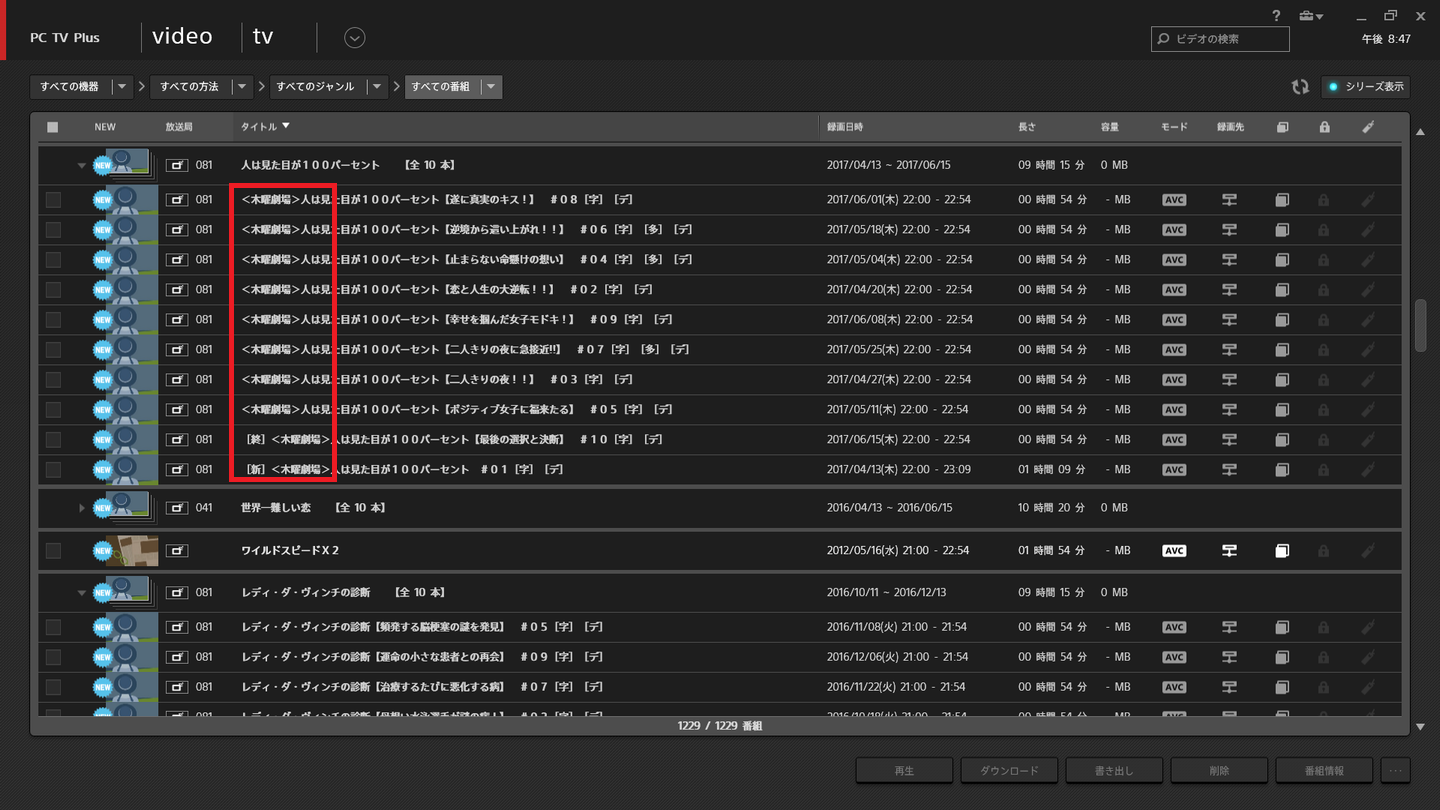Screen dimensions: 1440x810
Task: Switch to the tv tab
Action: (263, 37)
